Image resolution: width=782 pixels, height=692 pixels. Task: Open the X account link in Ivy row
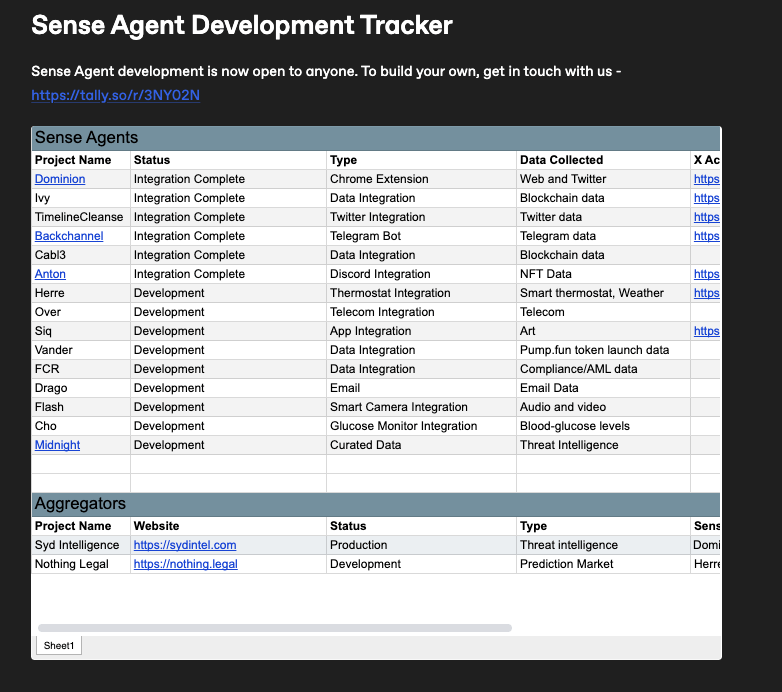(x=706, y=198)
